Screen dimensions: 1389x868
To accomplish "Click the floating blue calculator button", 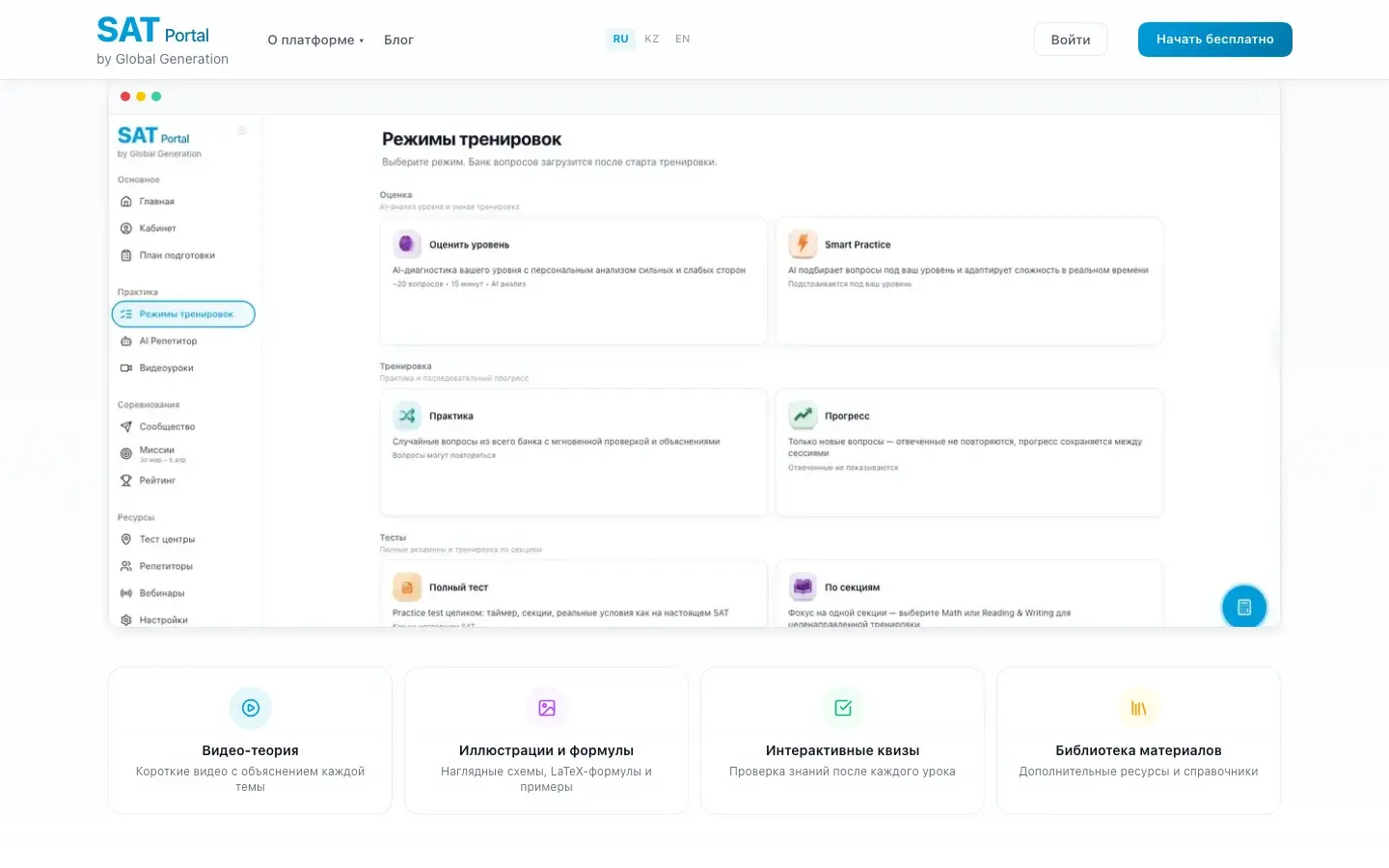I will [1244, 607].
